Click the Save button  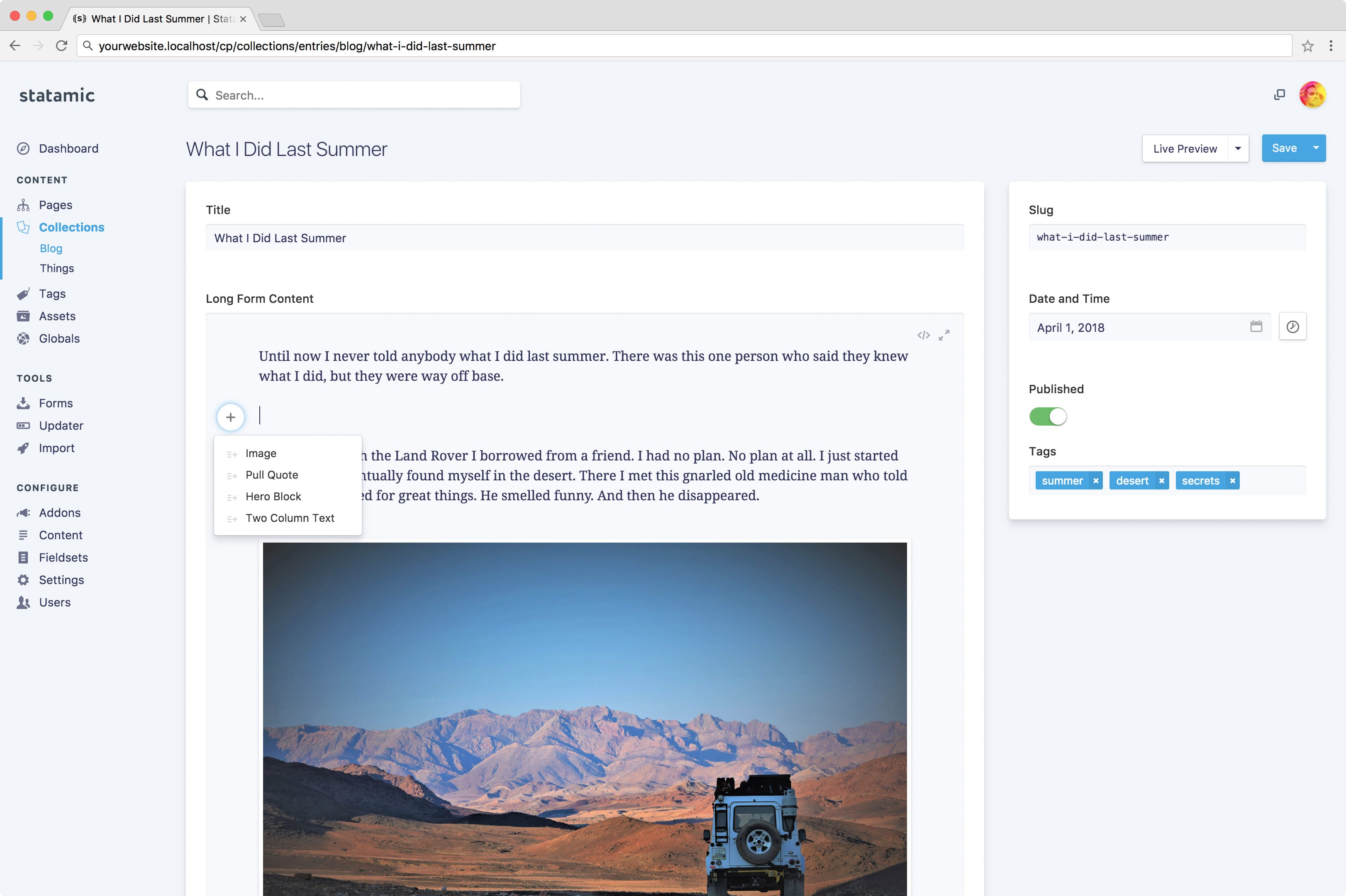point(1285,148)
